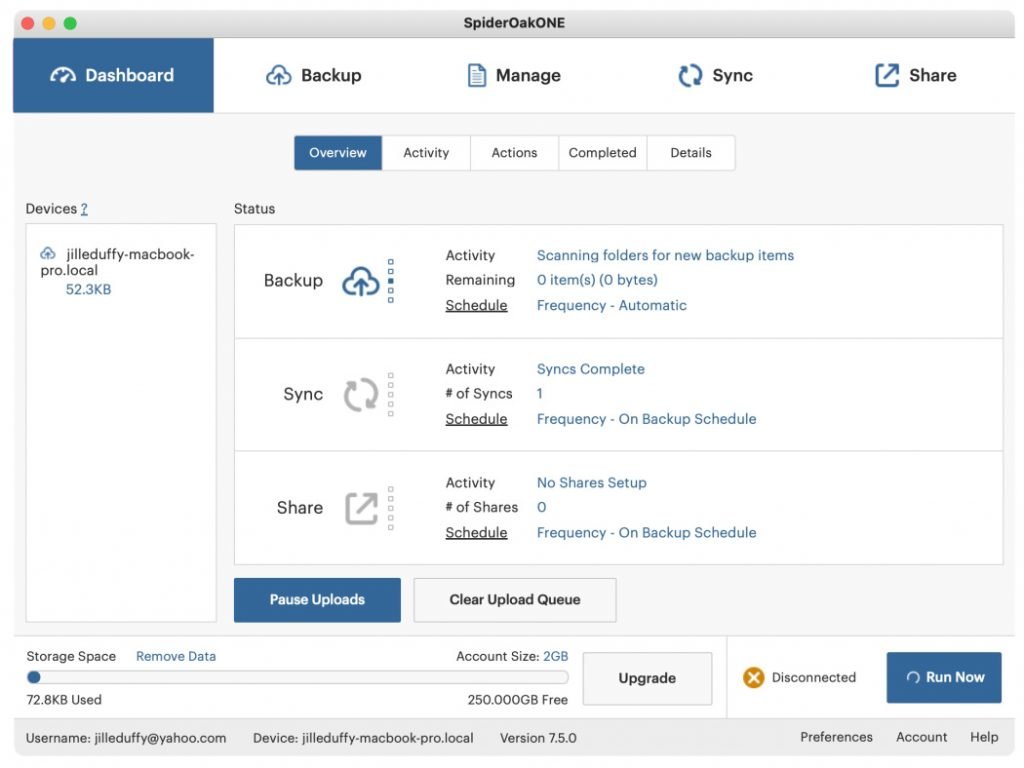1024x768 pixels.
Task: Click the Run Now spinner icon
Action: [x=913, y=677]
